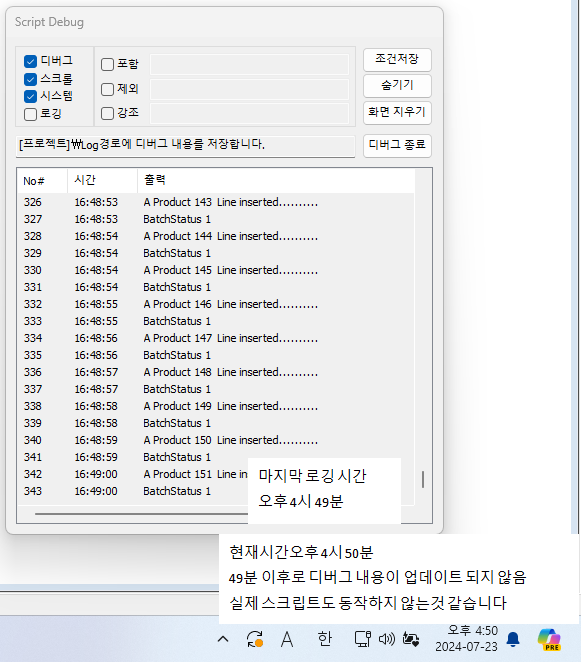Select log row No 343
This screenshot has width=581, height=662.
133,491
